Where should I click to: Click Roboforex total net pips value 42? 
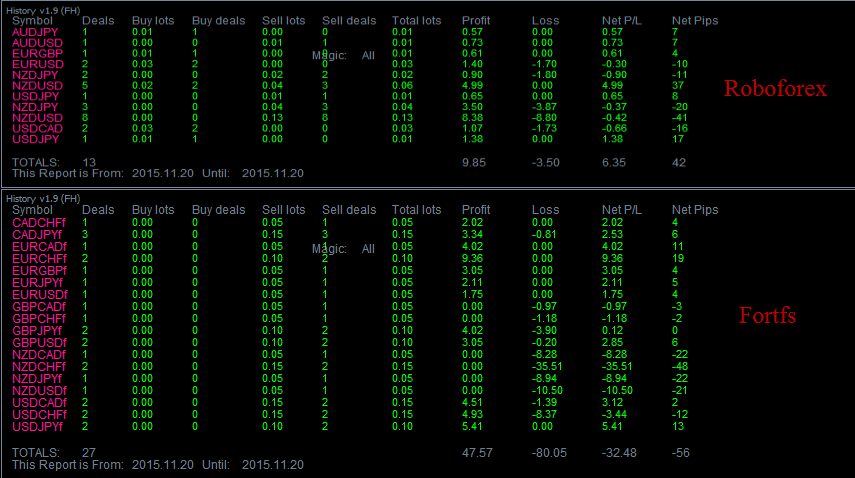[679, 162]
